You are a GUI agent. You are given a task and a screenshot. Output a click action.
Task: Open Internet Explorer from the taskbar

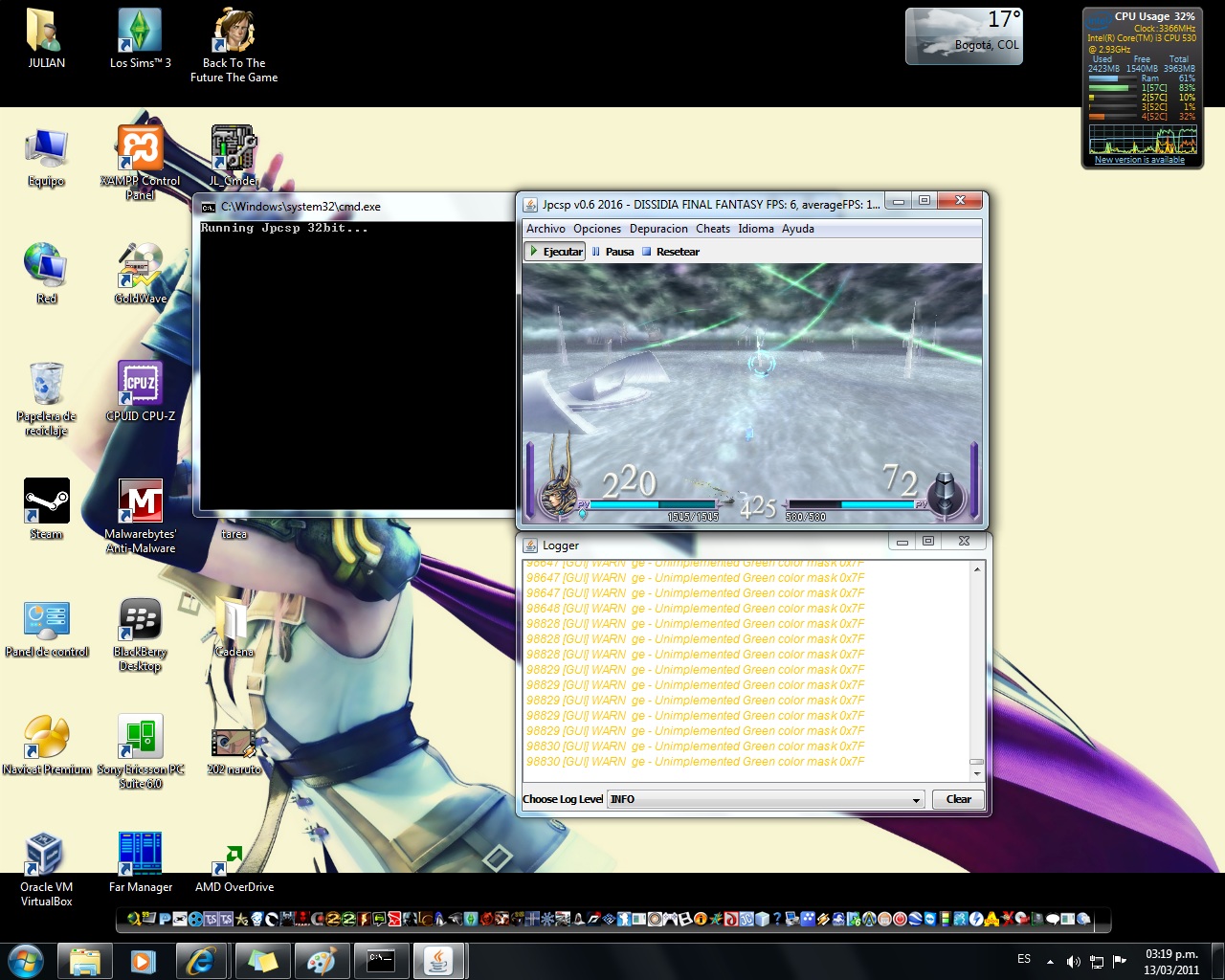point(202,961)
